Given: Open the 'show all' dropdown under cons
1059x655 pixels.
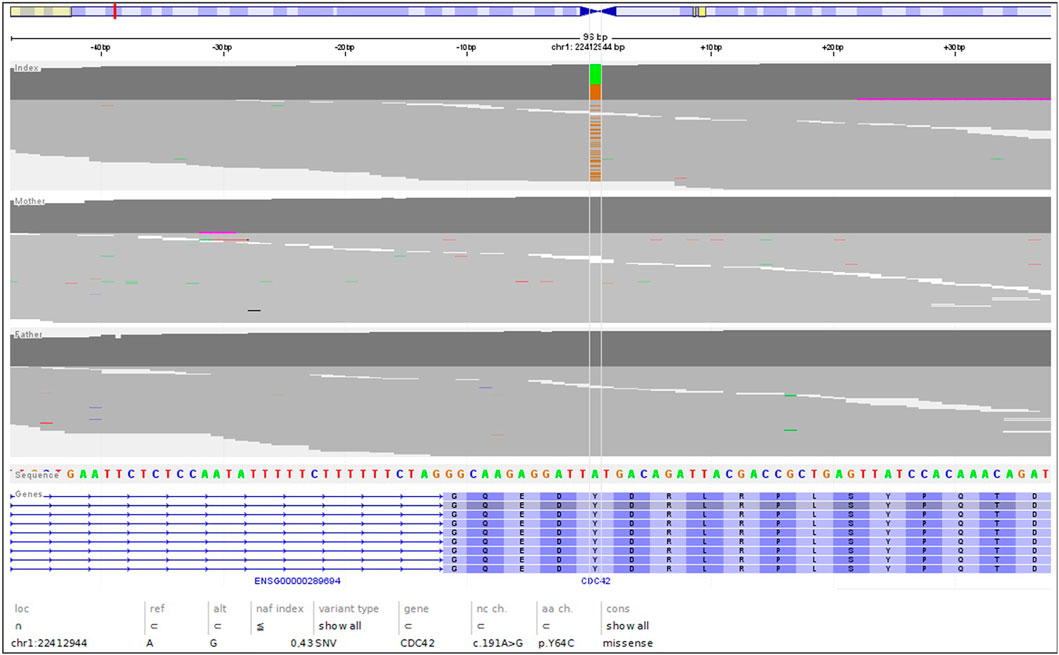Looking at the screenshot, I should [x=627, y=626].
